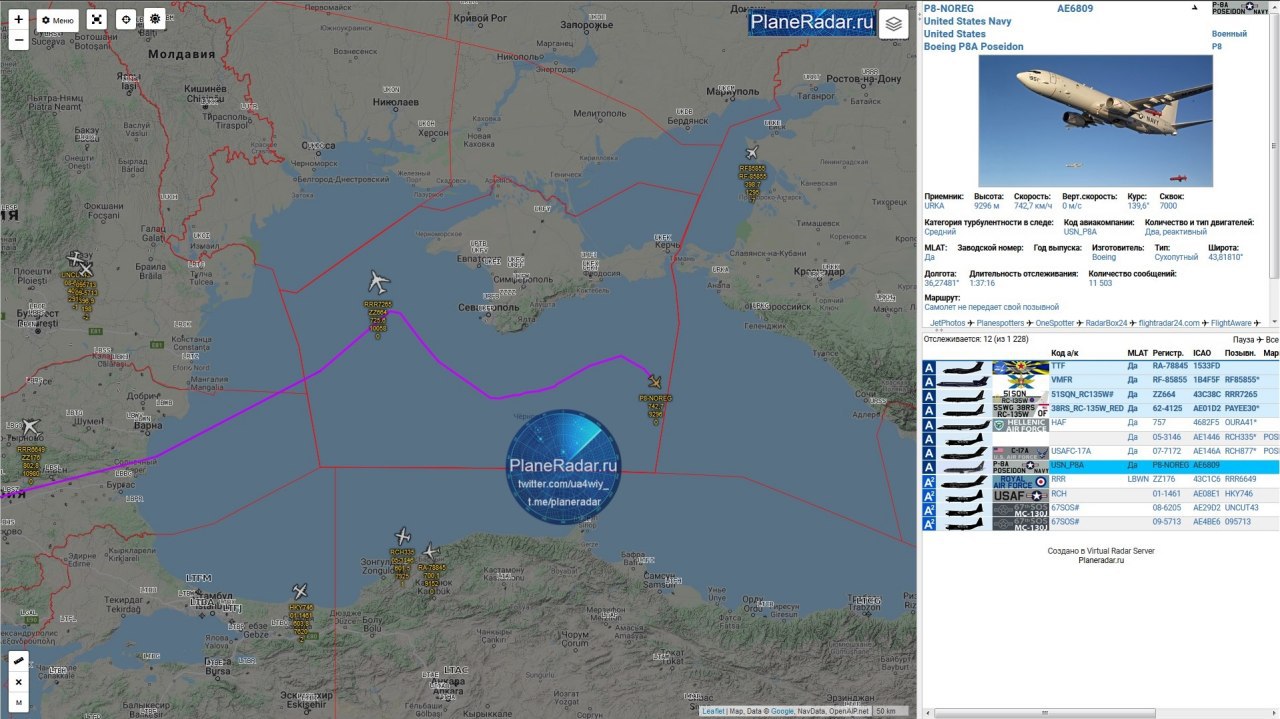Select the USAFC-17A 07-7172 row
1280x719 pixels.
click(x=1100, y=452)
